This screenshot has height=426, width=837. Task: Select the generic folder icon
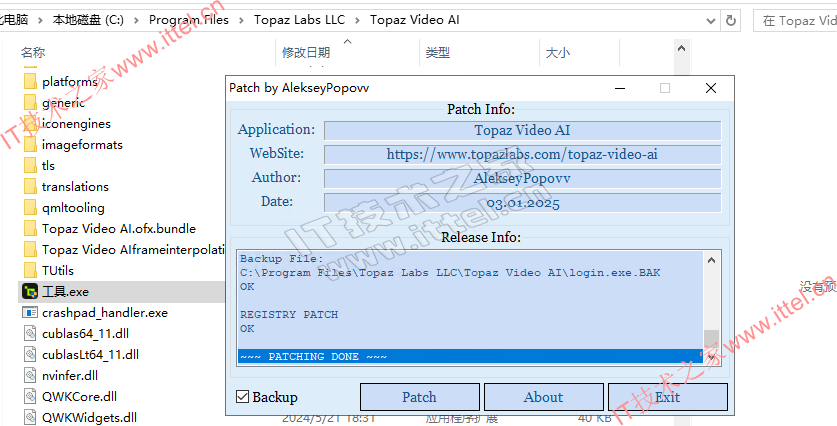point(30,102)
